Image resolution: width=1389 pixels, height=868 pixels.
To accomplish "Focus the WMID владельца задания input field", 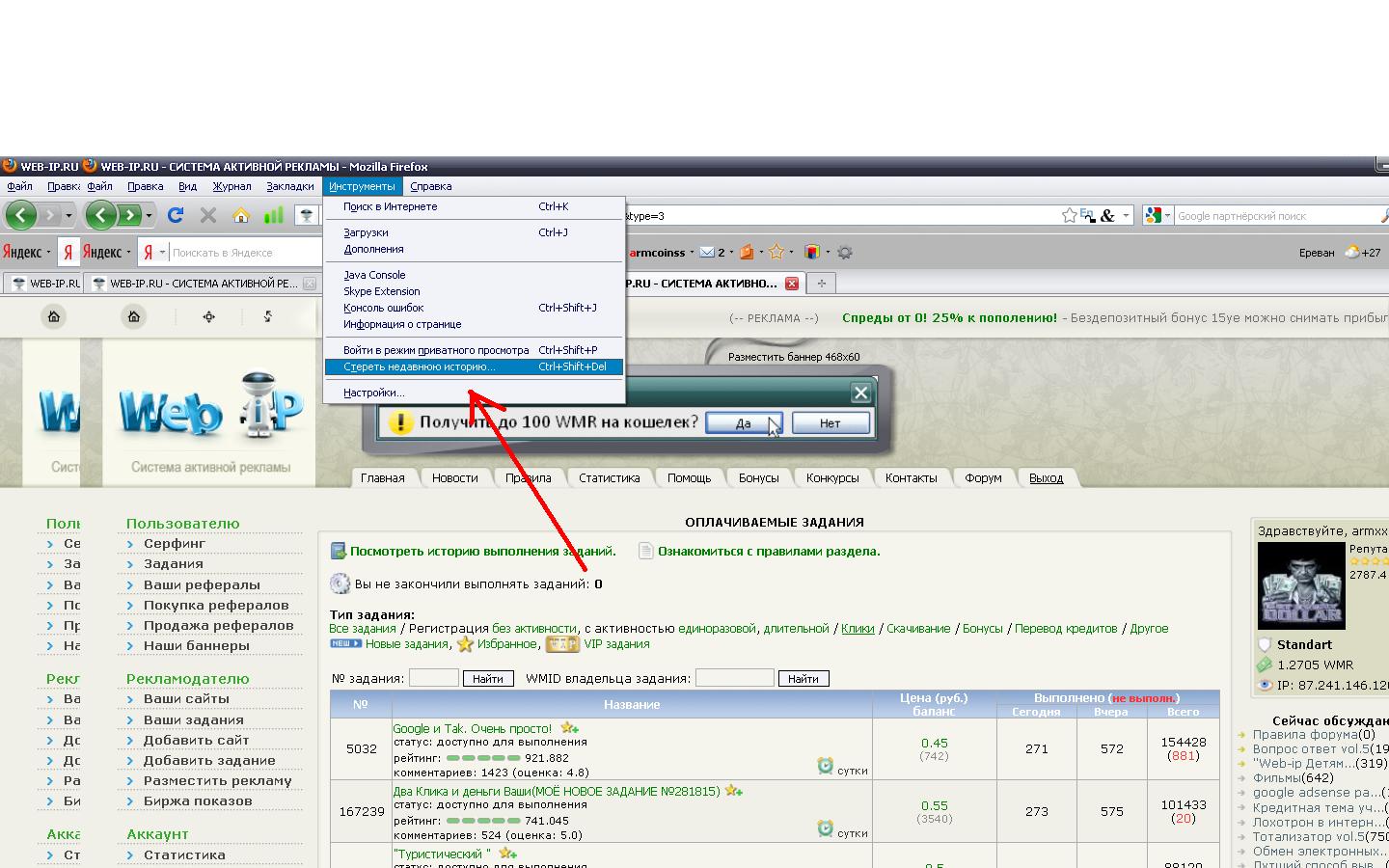I will click(x=734, y=678).
